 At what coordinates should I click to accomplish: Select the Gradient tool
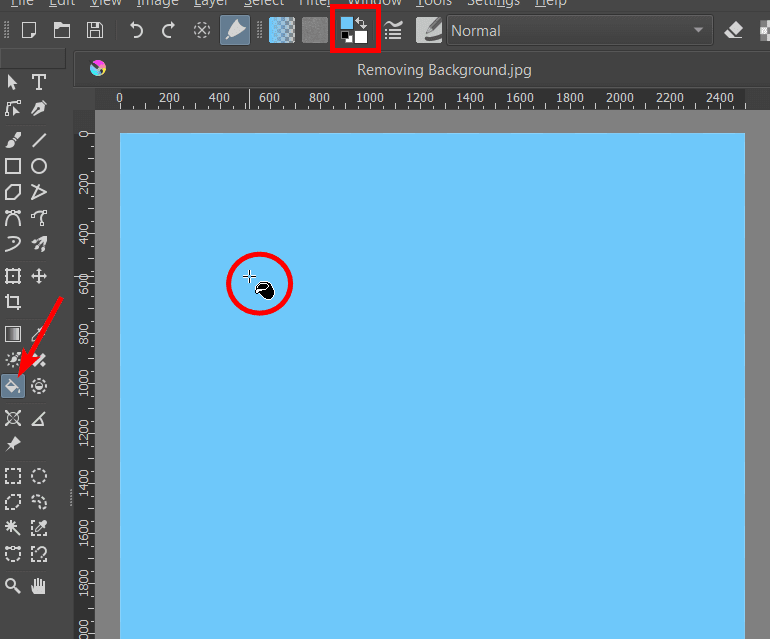click(x=13, y=334)
